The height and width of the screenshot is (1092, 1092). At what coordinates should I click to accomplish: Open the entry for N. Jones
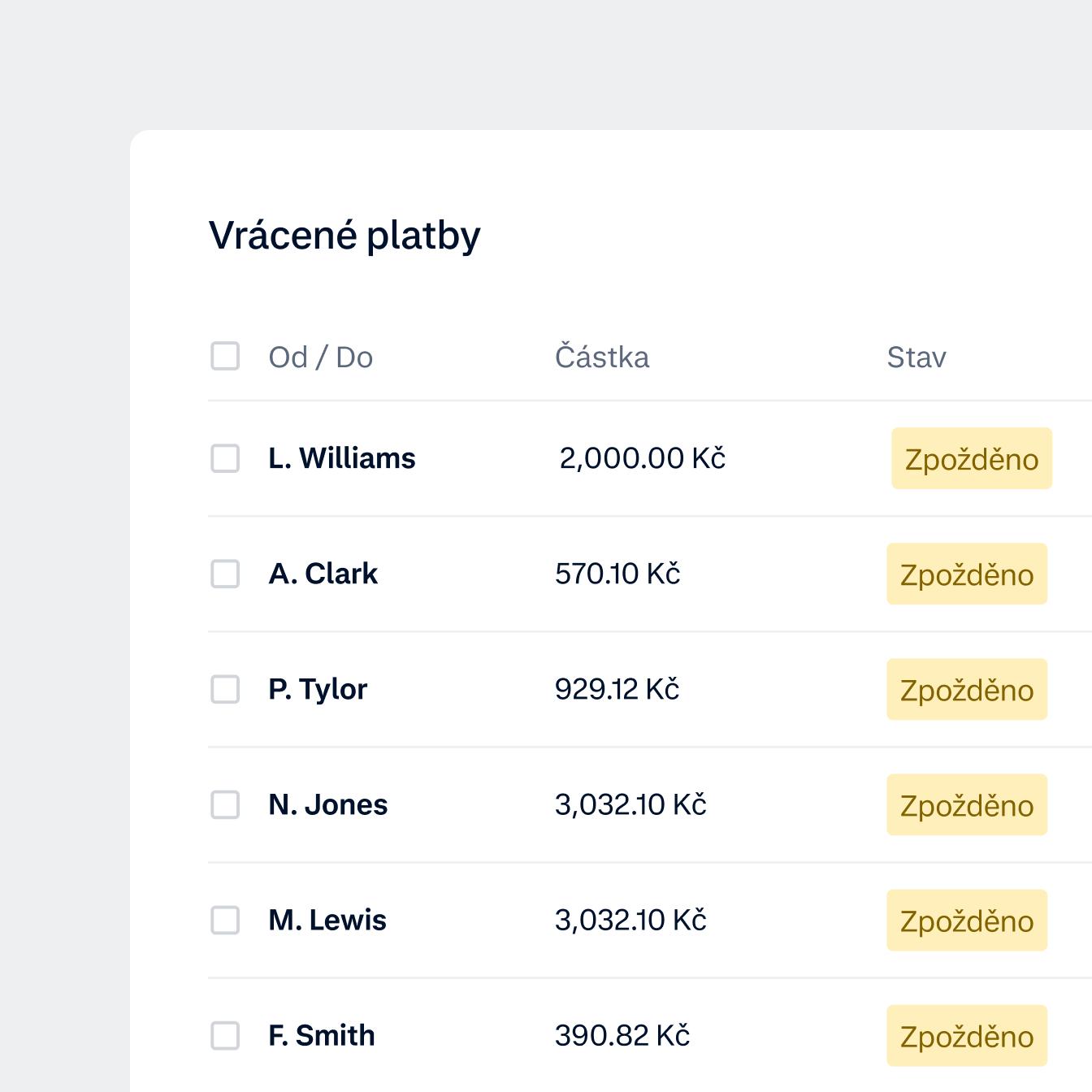[328, 804]
